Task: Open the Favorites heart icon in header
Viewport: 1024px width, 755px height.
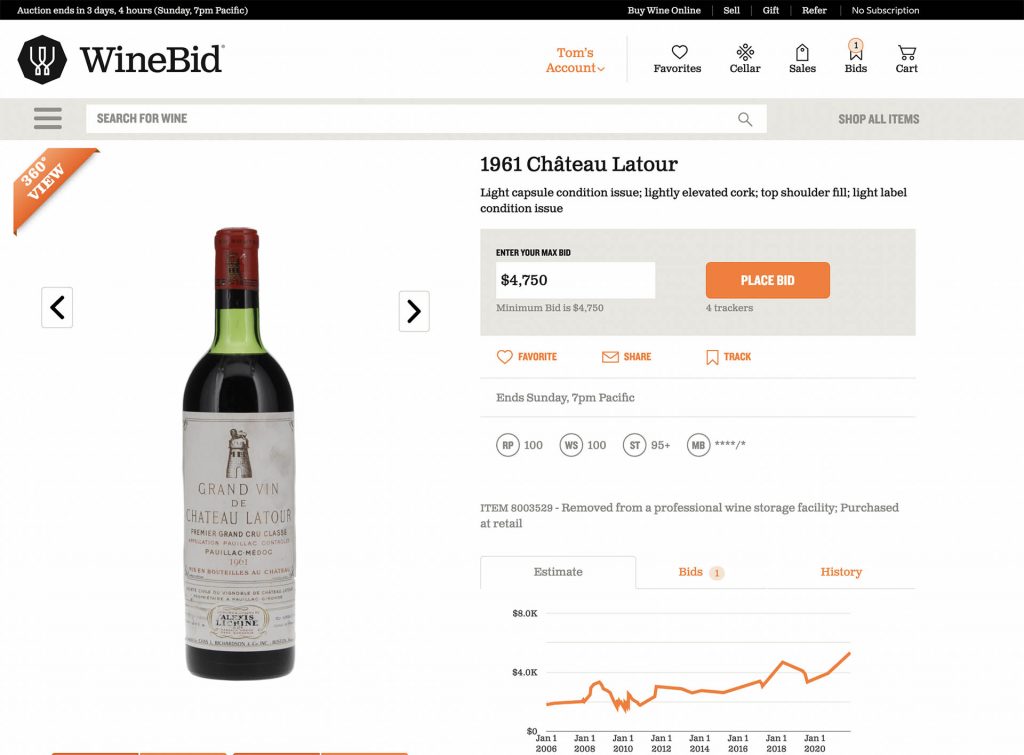Action: click(678, 53)
